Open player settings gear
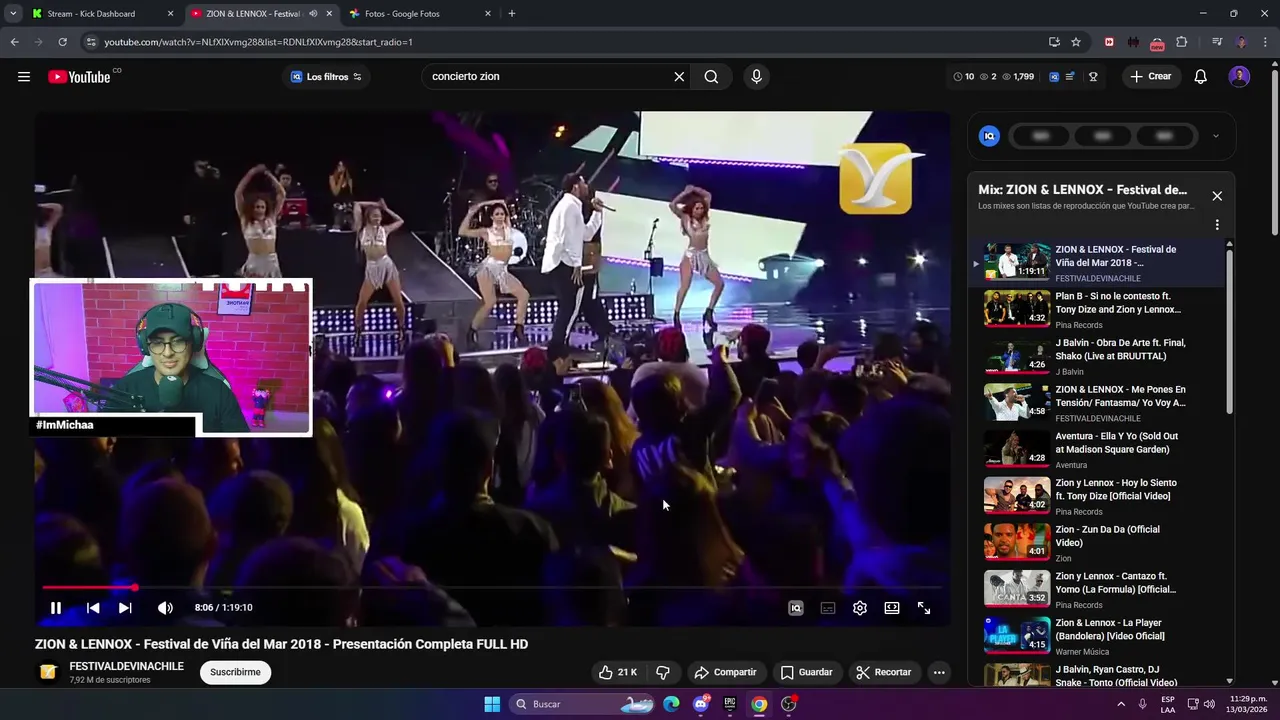 pos(860,608)
